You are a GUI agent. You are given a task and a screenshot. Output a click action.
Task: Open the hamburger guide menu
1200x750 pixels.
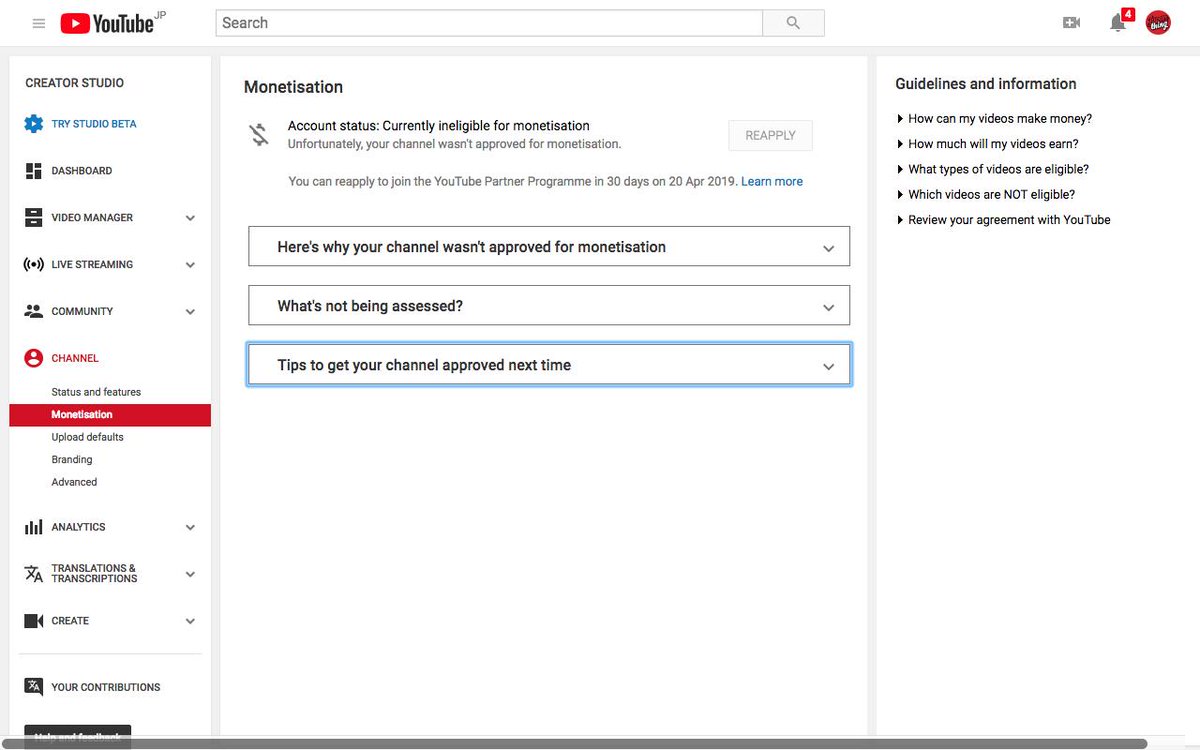39,23
